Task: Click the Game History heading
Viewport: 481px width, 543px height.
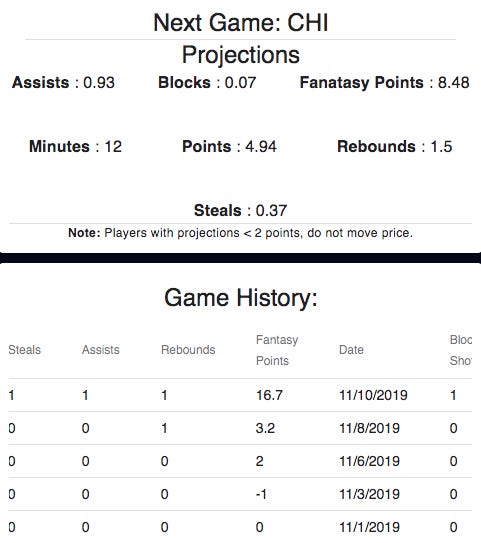Action: click(x=241, y=298)
